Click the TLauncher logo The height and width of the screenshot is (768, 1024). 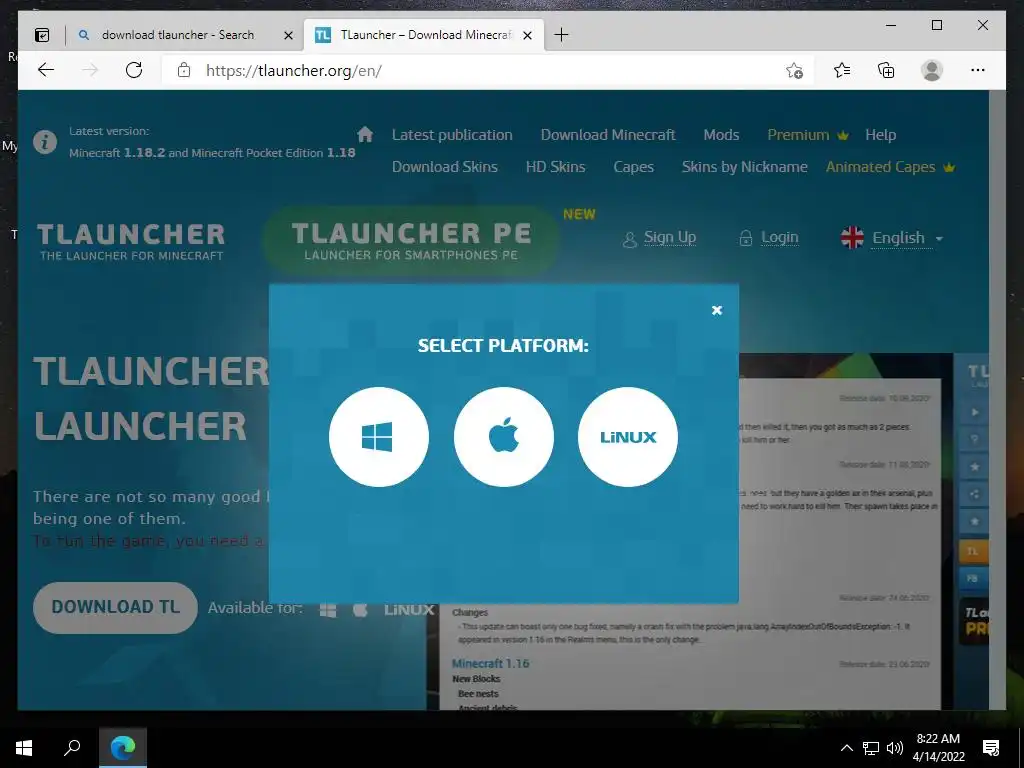(x=131, y=242)
